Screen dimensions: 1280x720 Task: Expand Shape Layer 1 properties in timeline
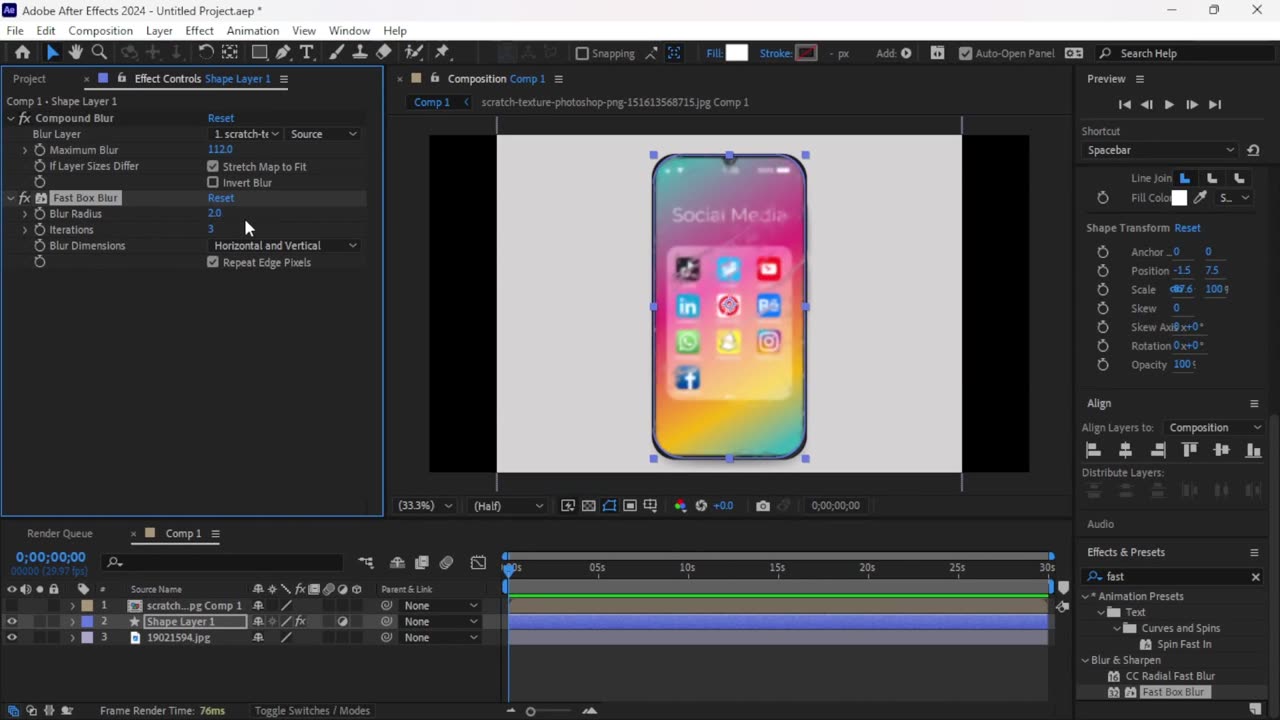pyautogui.click(x=72, y=622)
